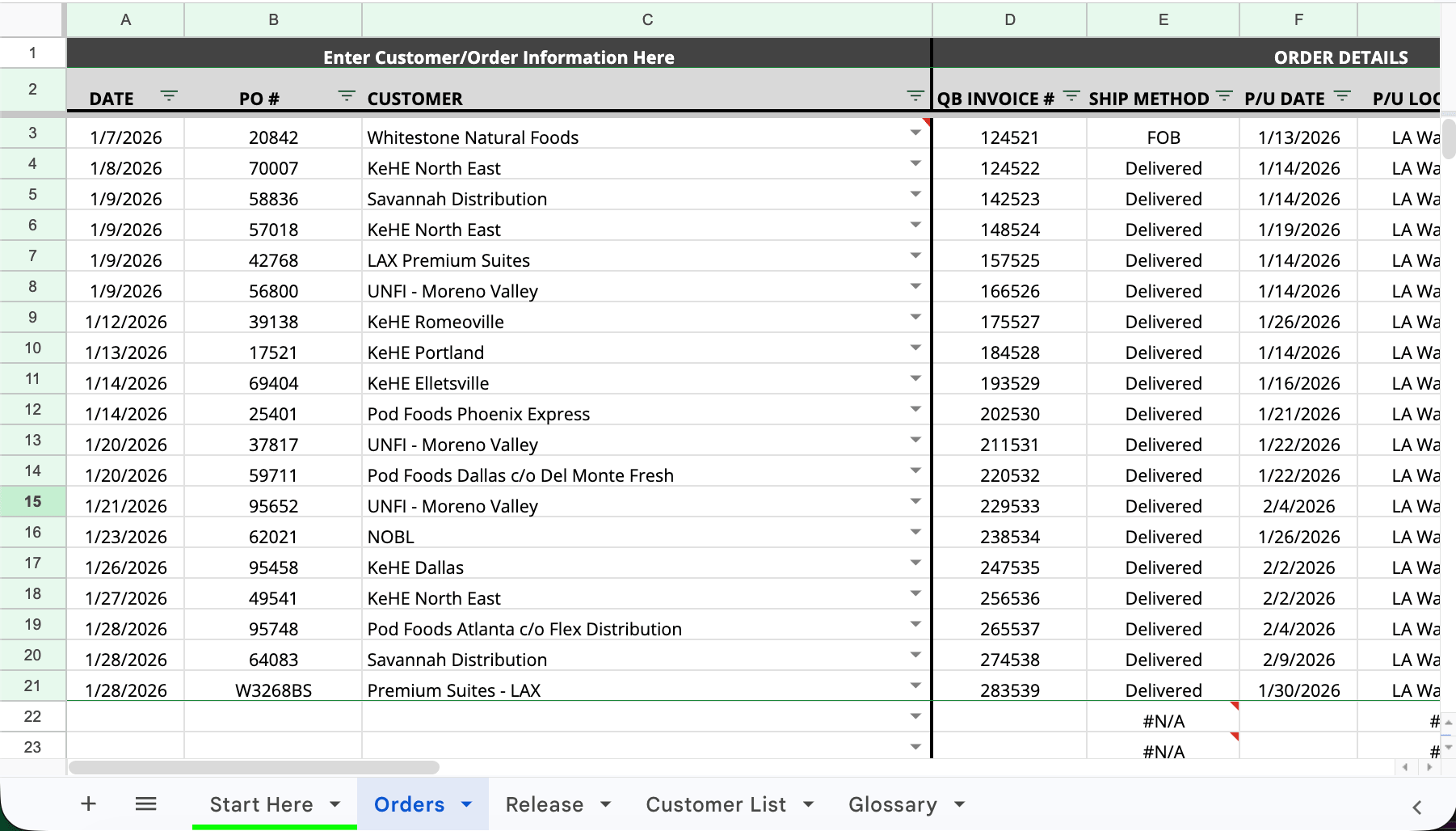Image resolution: width=1456 pixels, height=831 pixels.
Task: Open the Orders tab menu arrow
Action: [467, 804]
